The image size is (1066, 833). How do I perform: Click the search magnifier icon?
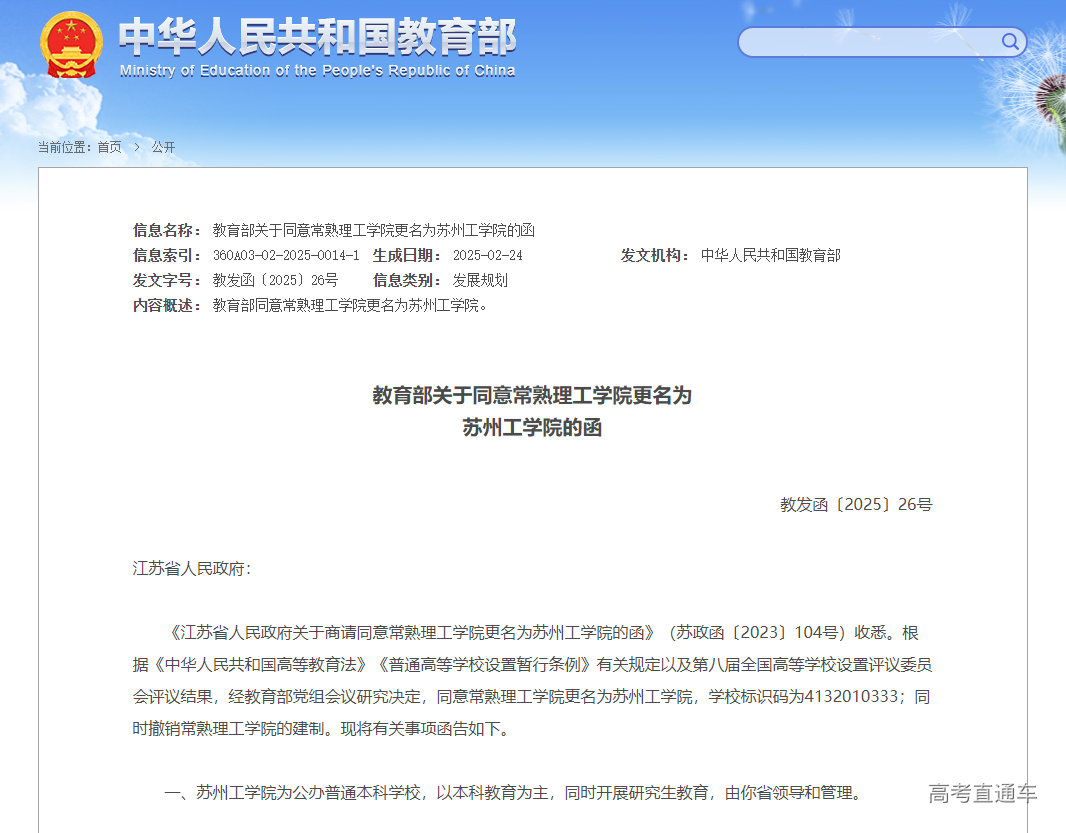[x=1009, y=42]
